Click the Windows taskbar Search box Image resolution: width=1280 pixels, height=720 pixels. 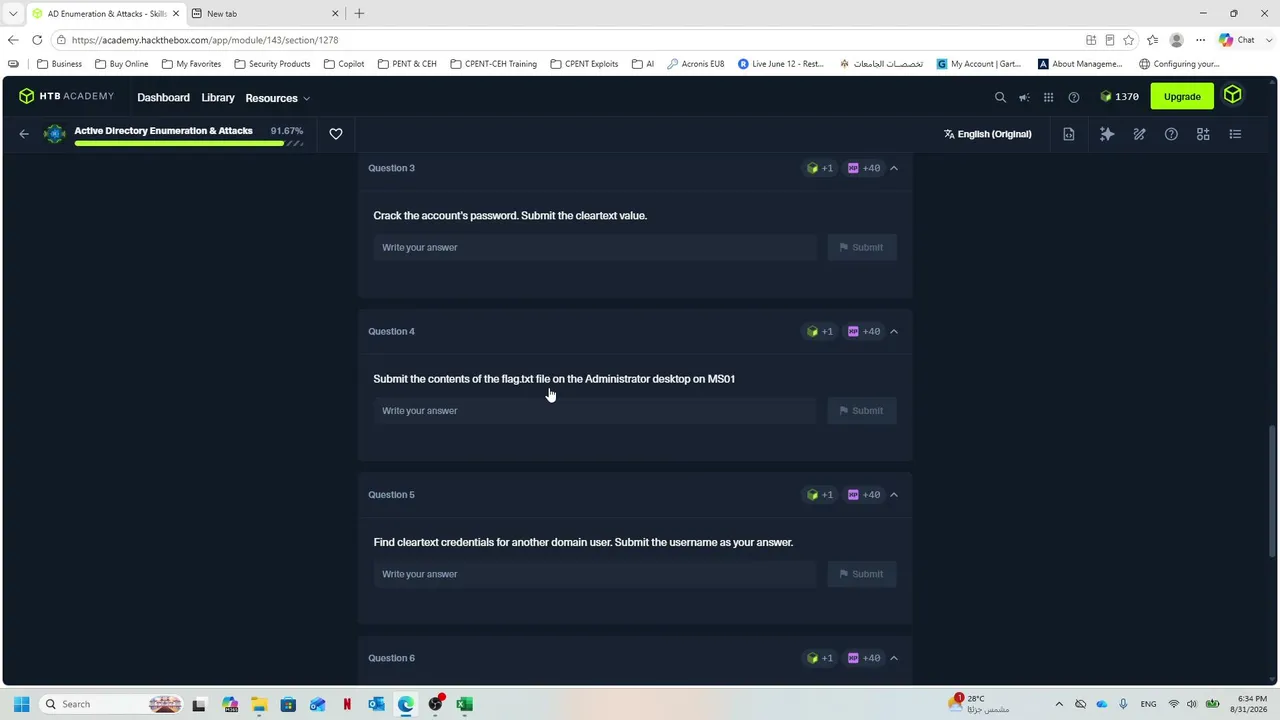click(110, 704)
